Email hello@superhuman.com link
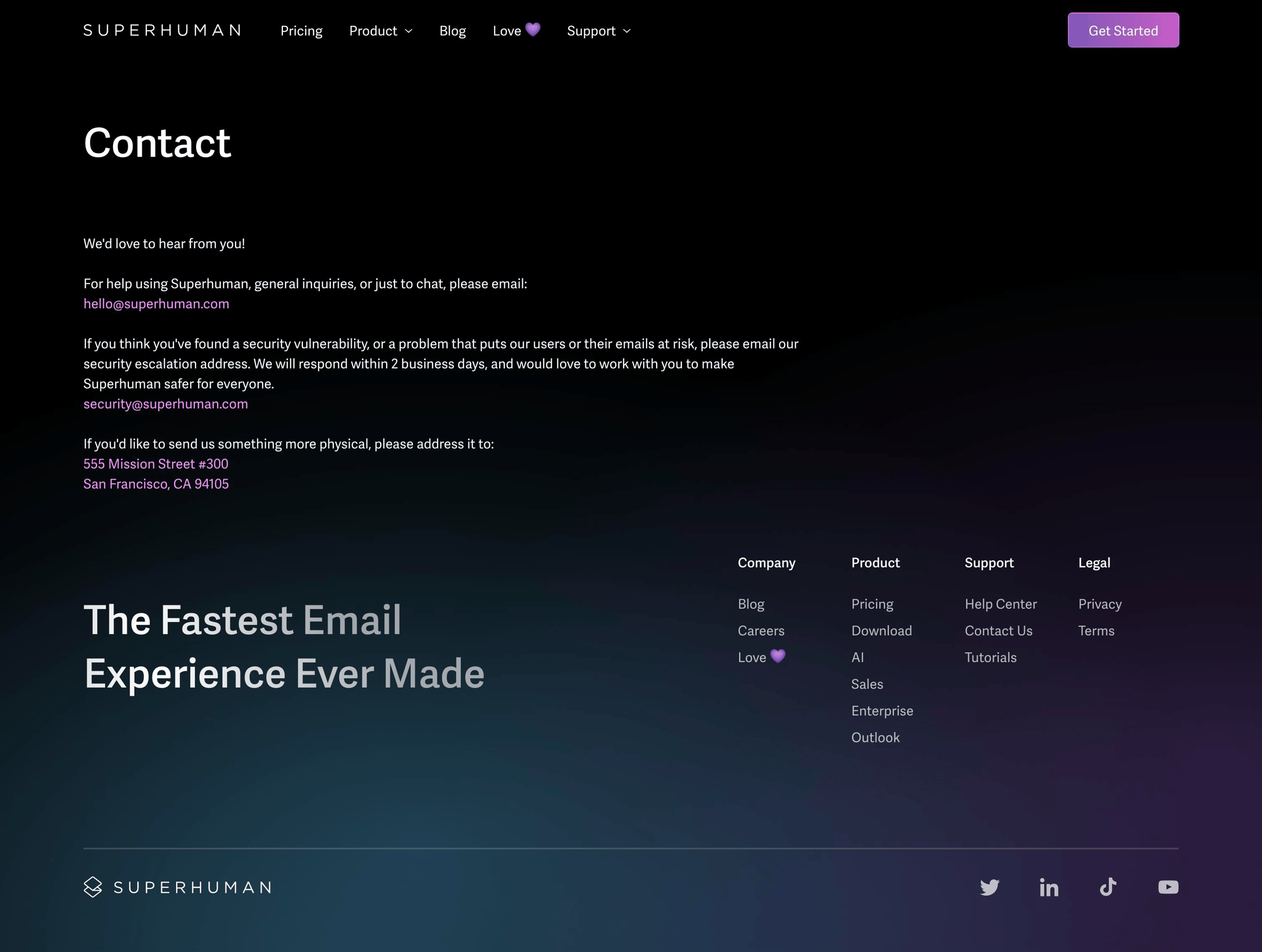This screenshot has height=952, width=1262. point(156,303)
